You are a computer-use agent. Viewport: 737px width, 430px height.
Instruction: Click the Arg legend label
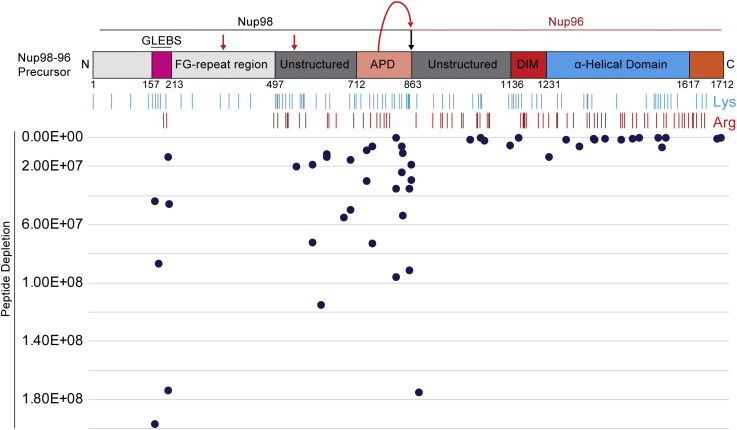click(724, 122)
